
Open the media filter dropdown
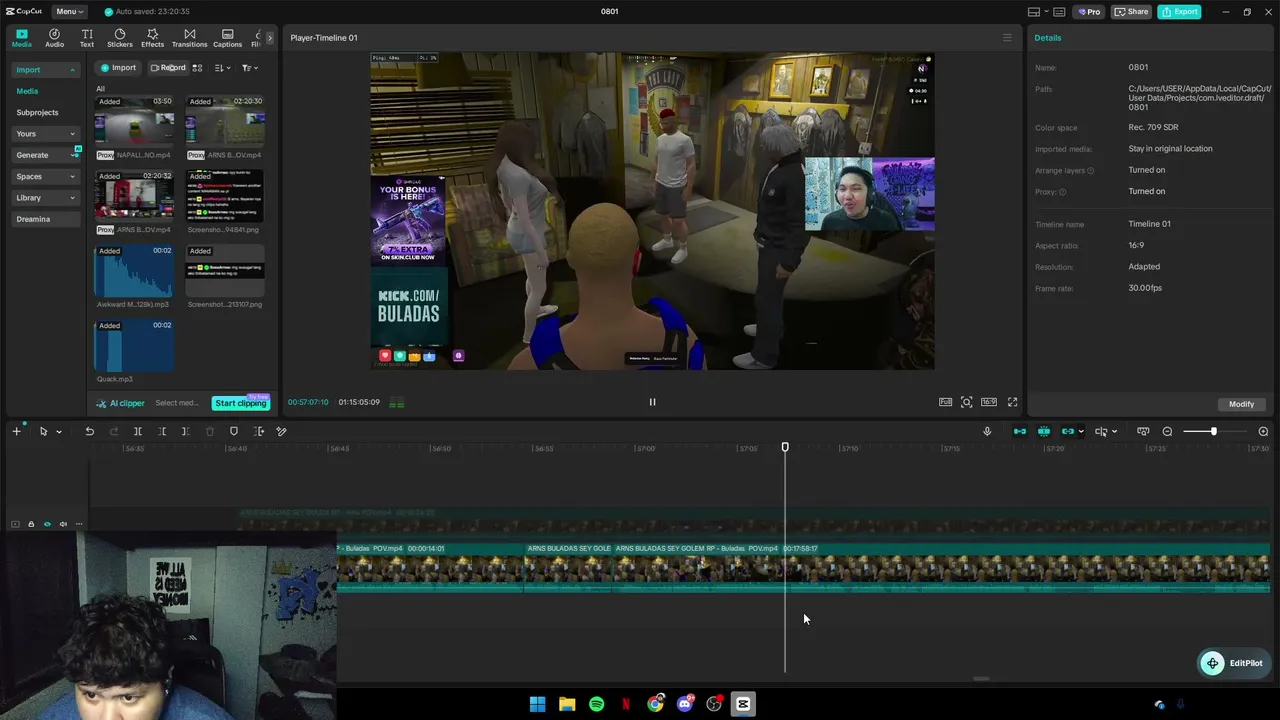point(250,68)
